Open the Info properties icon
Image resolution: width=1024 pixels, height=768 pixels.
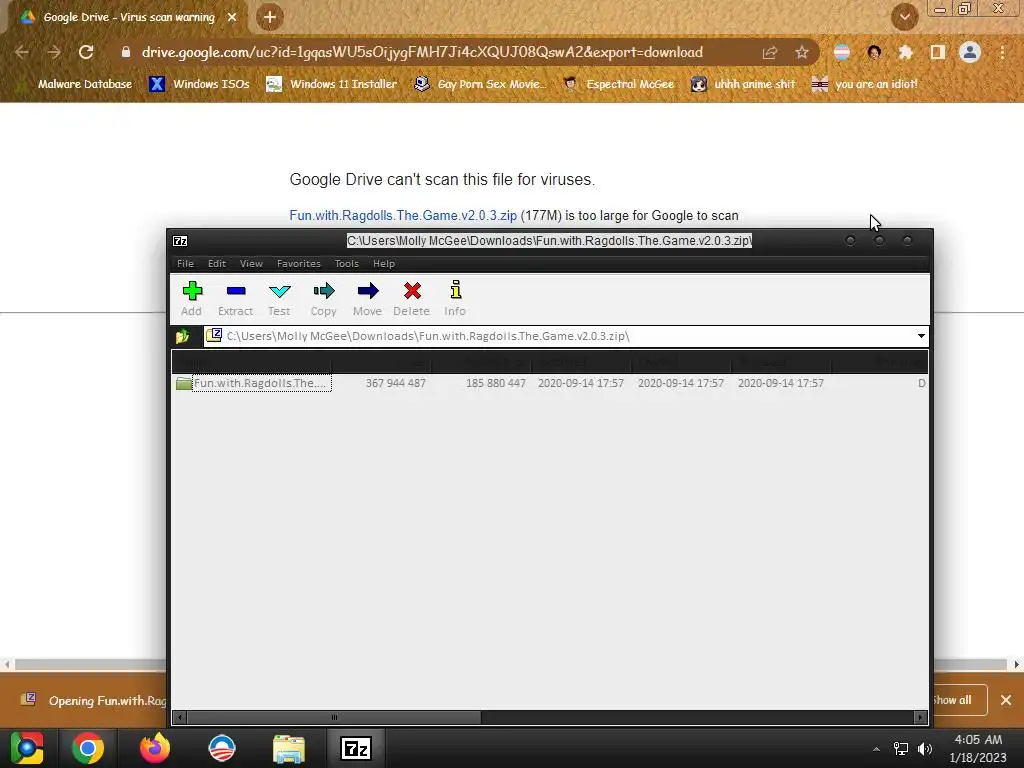point(456,289)
